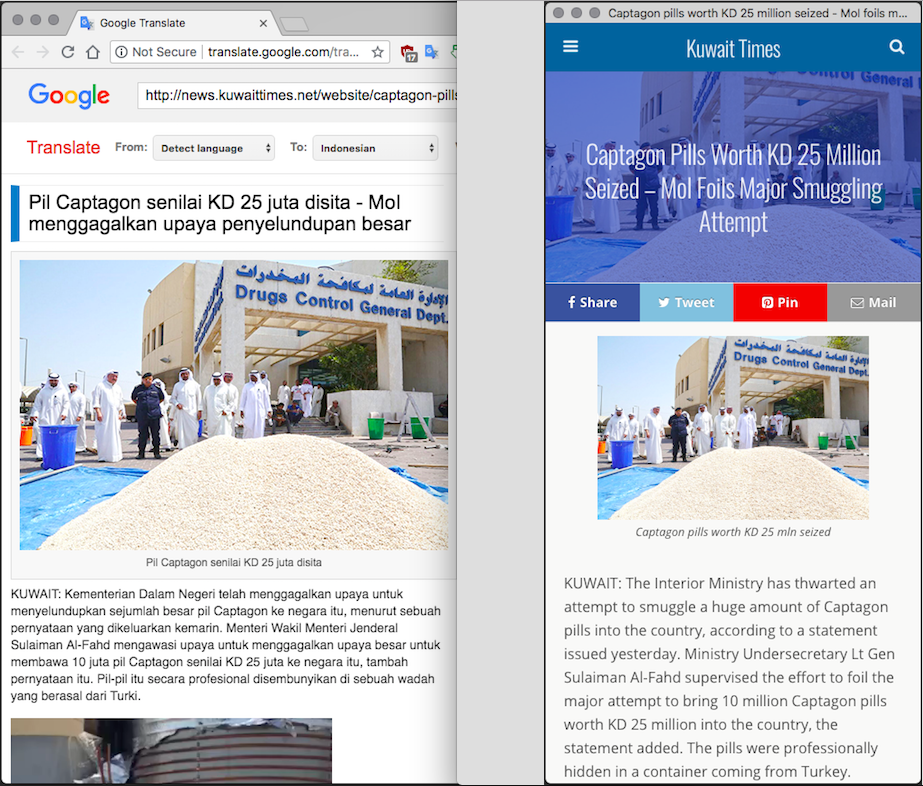Reload the Google Translate page
The image size is (923, 786).
click(x=68, y=52)
